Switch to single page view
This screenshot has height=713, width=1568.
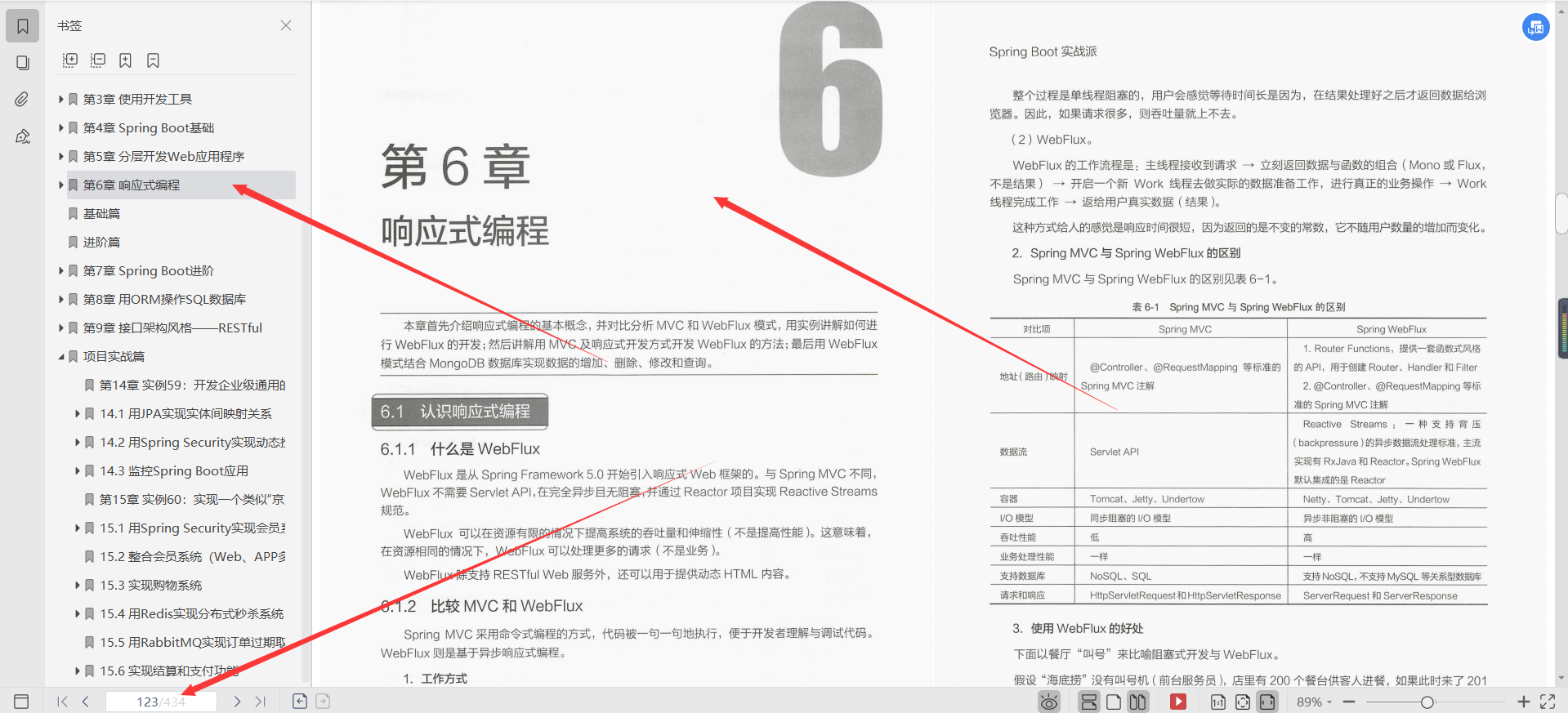(1113, 702)
